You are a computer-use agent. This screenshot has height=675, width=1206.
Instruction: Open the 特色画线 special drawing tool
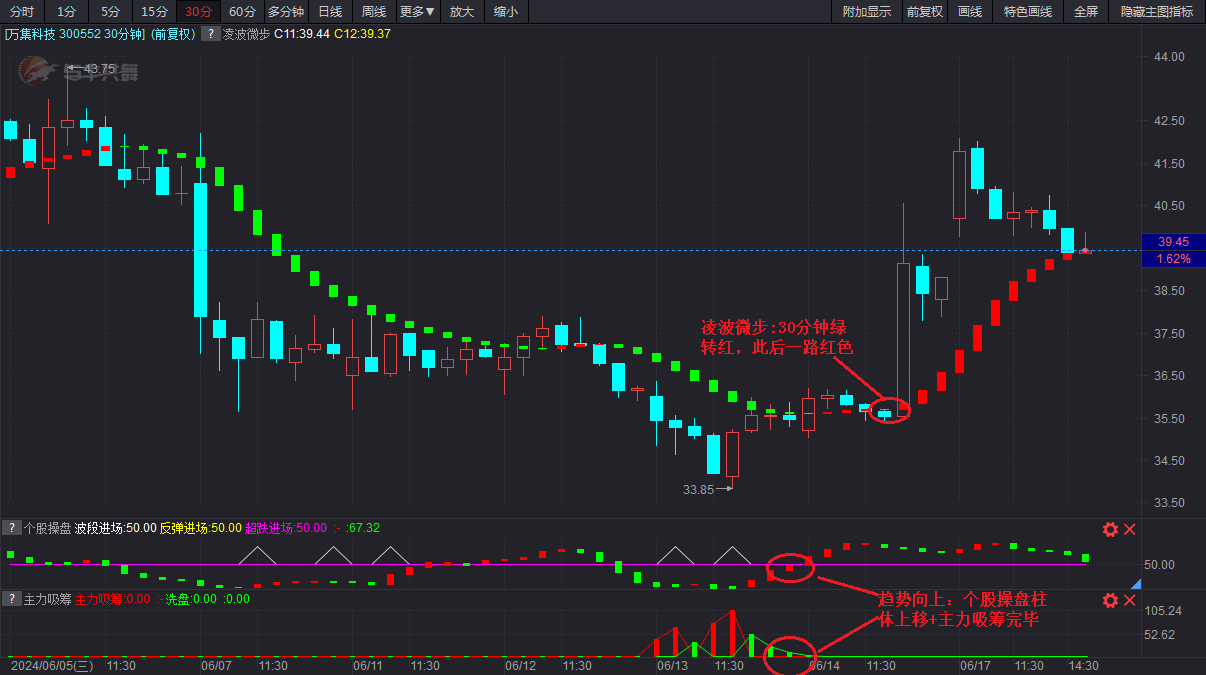[1028, 12]
